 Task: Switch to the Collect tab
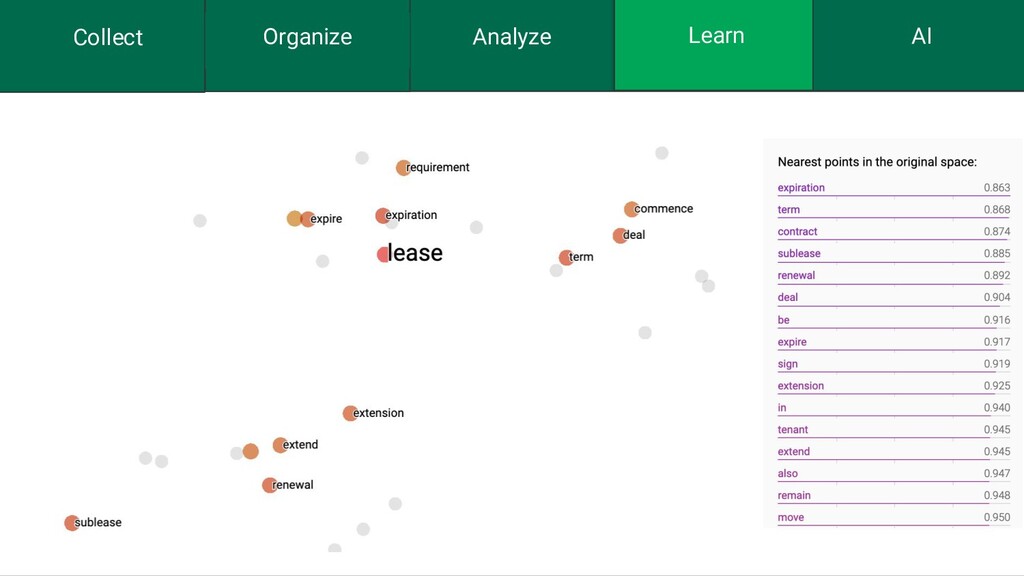click(107, 38)
